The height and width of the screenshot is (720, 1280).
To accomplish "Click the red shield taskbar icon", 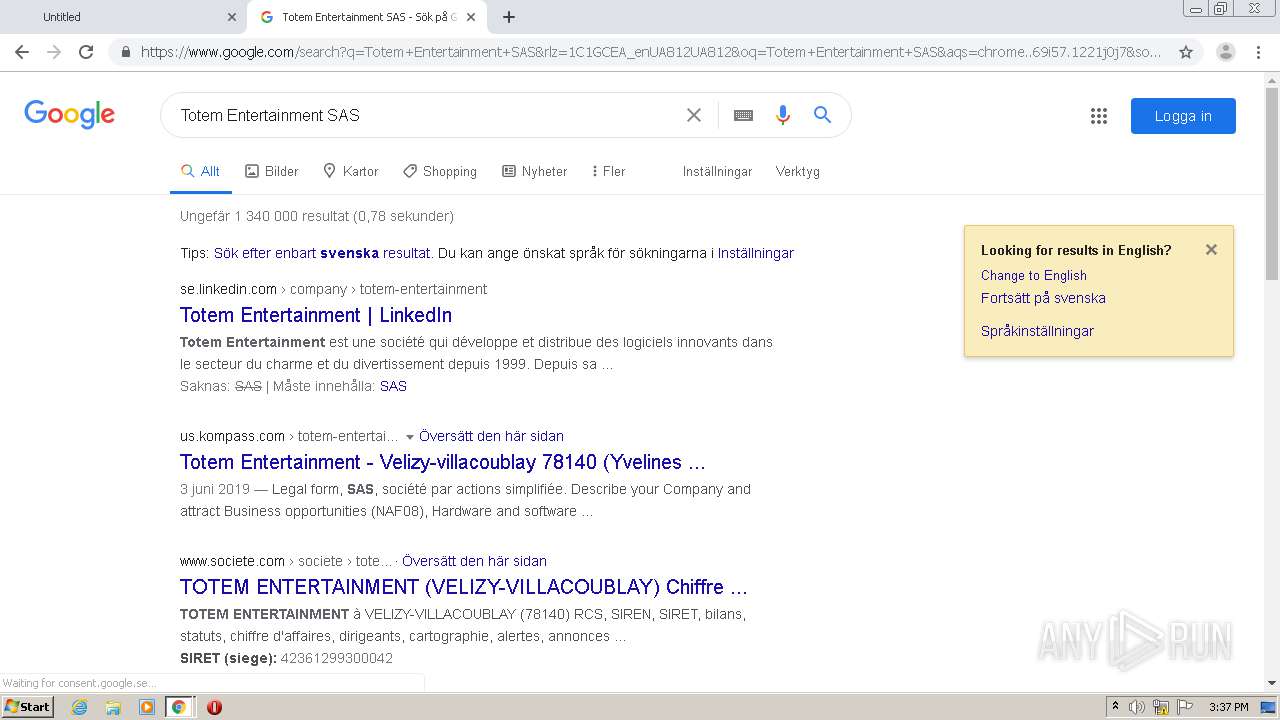I will (x=214, y=707).
